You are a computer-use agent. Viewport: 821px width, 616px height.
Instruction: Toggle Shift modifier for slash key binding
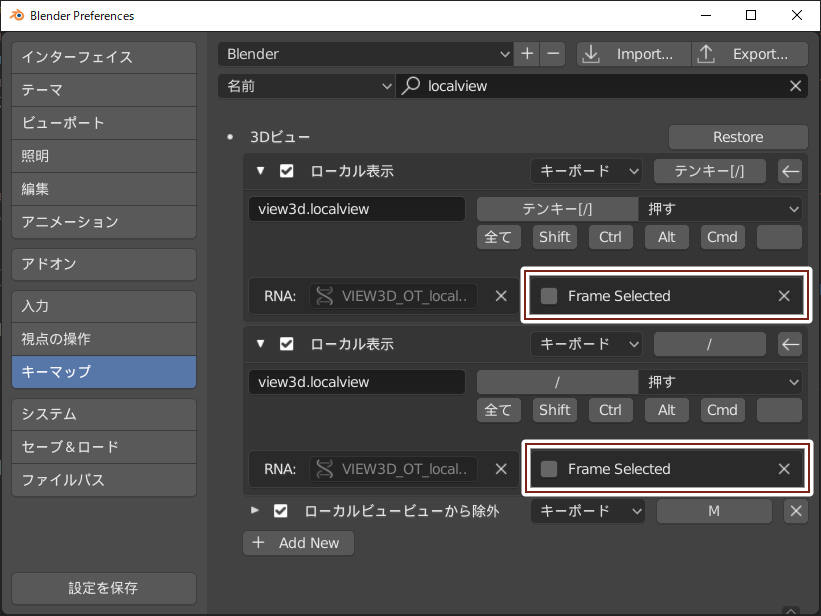[555, 410]
